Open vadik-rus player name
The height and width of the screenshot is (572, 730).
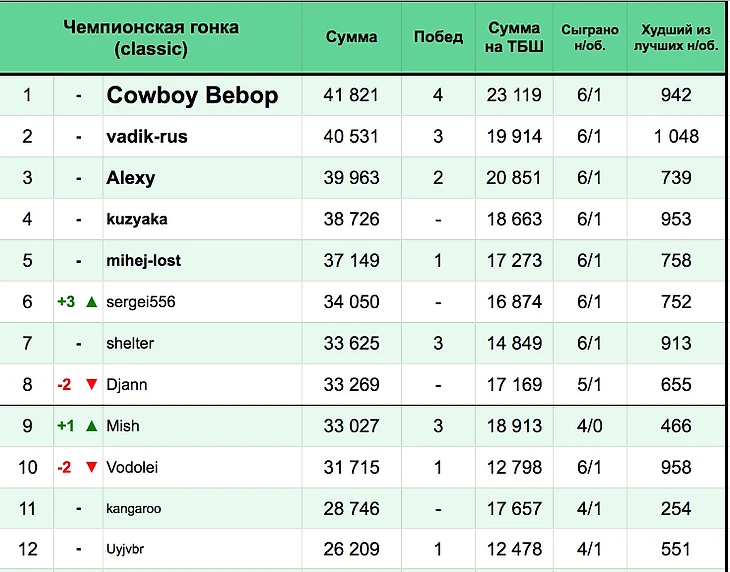click(147, 137)
